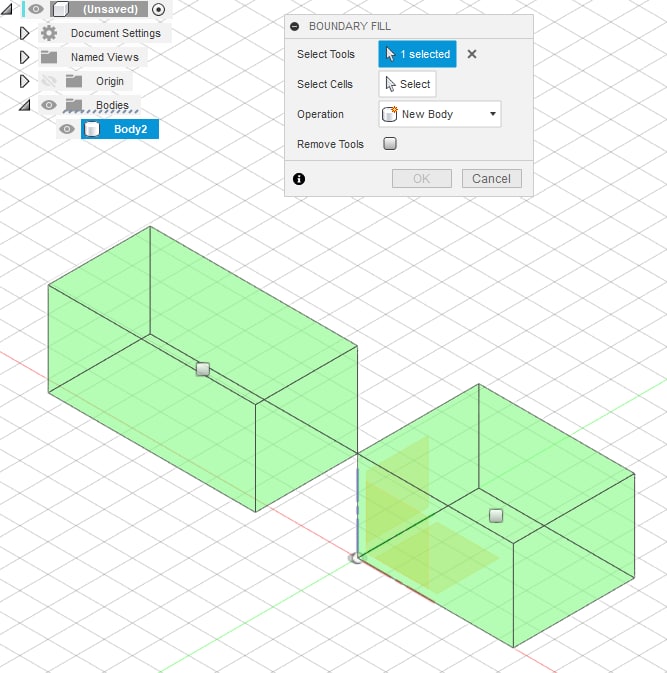Viewport: 667px width, 673px height.
Task: Click the BOUNDARY FILL dialog title
Action: coord(350,26)
